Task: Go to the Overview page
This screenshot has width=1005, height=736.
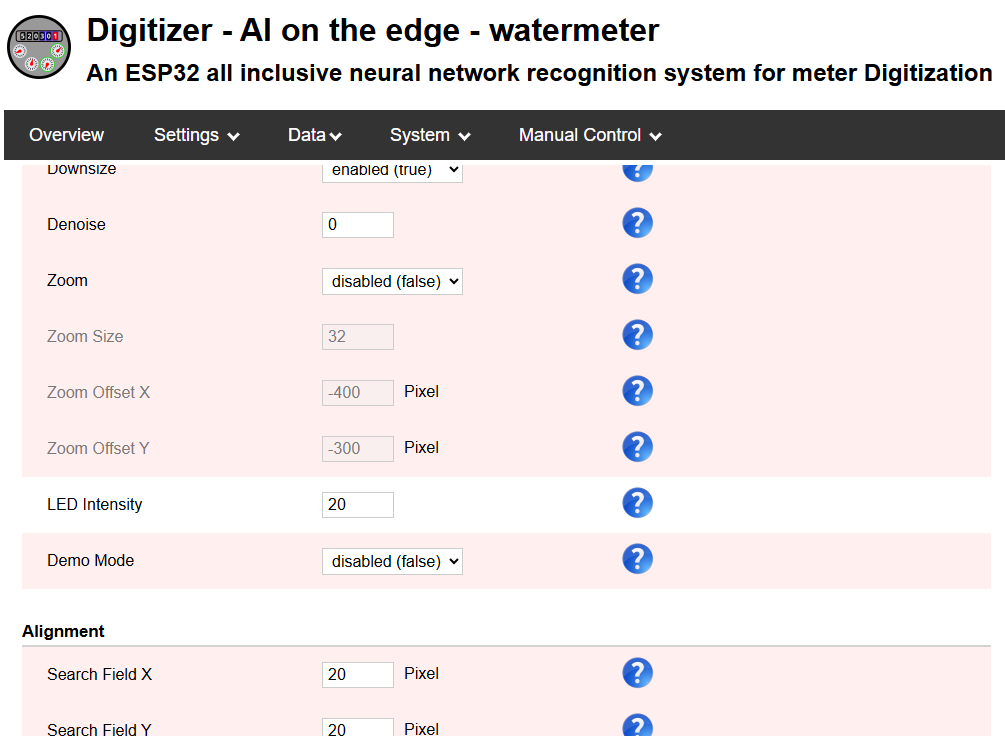Action: [67, 135]
